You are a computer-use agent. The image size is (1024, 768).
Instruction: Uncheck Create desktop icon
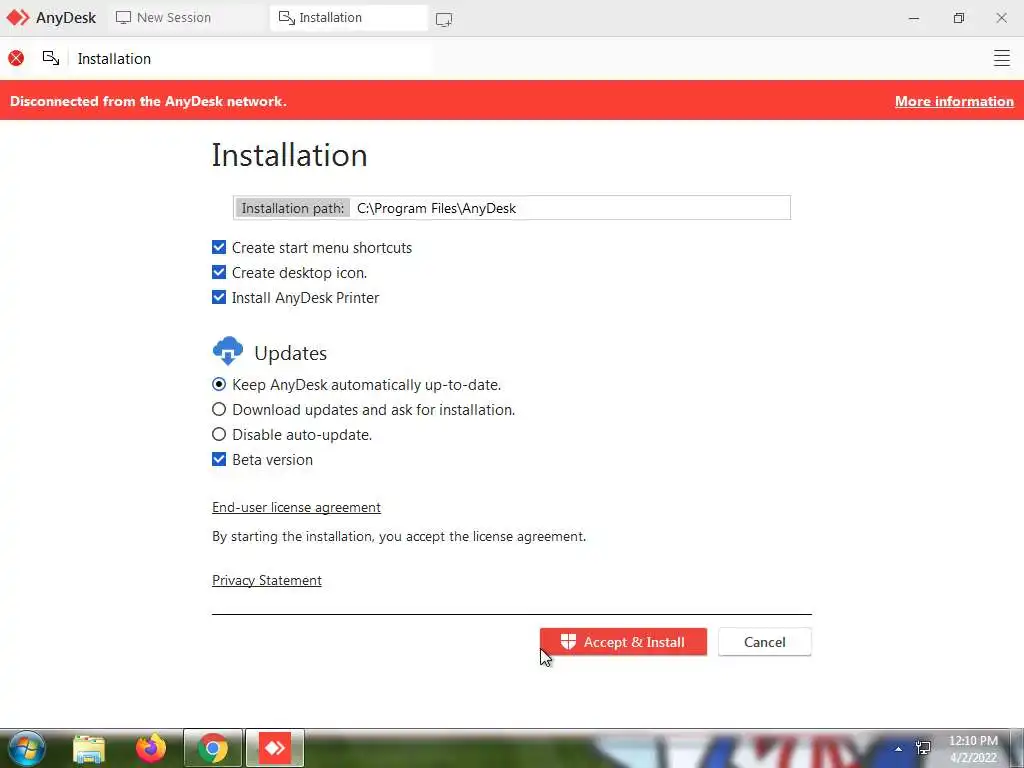(219, 272)
